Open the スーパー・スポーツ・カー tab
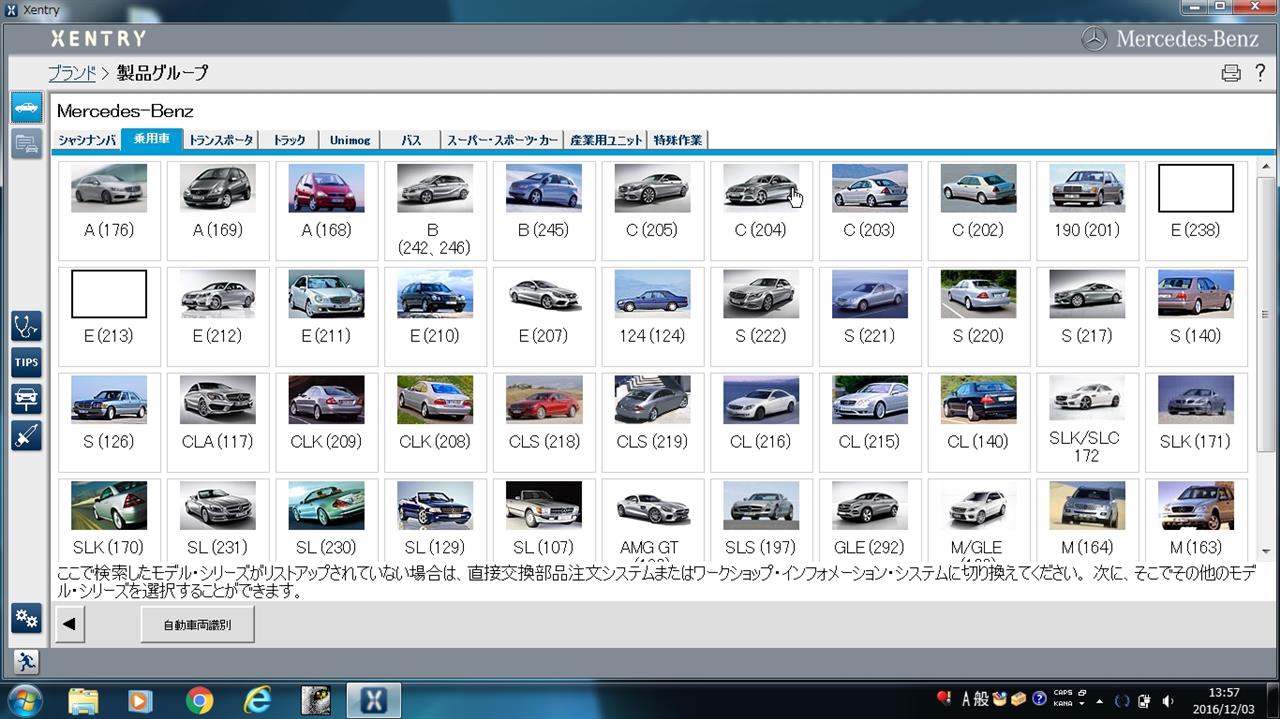The width and height of the screenshot is (1280, 719). click(x=502, y=140)
